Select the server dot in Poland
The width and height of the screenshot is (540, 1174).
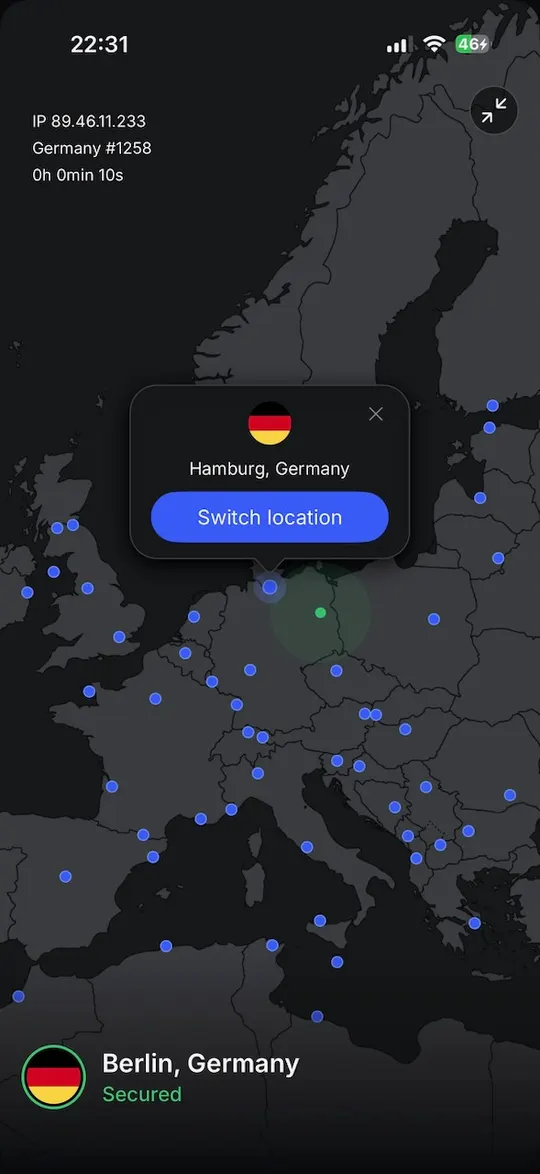pyautogui.click(x=434, y=619)
